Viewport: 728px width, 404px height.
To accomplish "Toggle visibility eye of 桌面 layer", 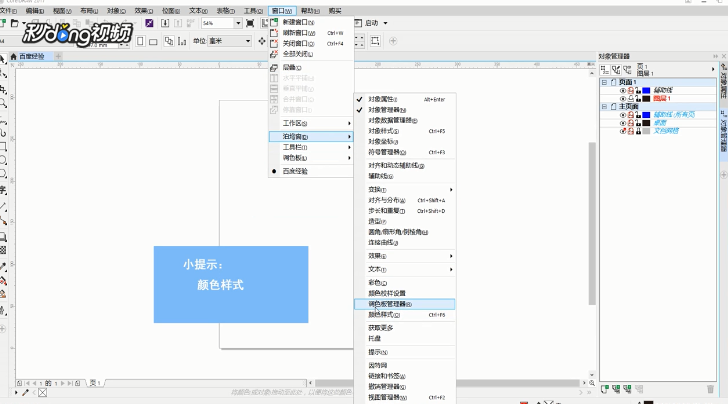I will 623,123.
